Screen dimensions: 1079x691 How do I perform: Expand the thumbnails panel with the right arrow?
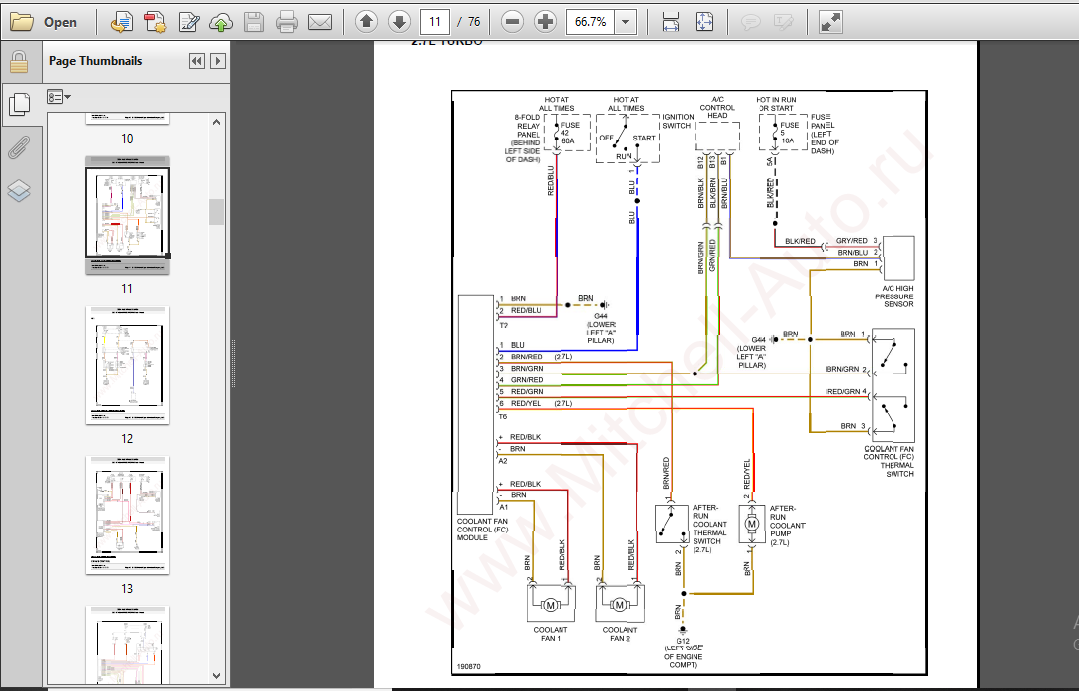pos(217,61)
